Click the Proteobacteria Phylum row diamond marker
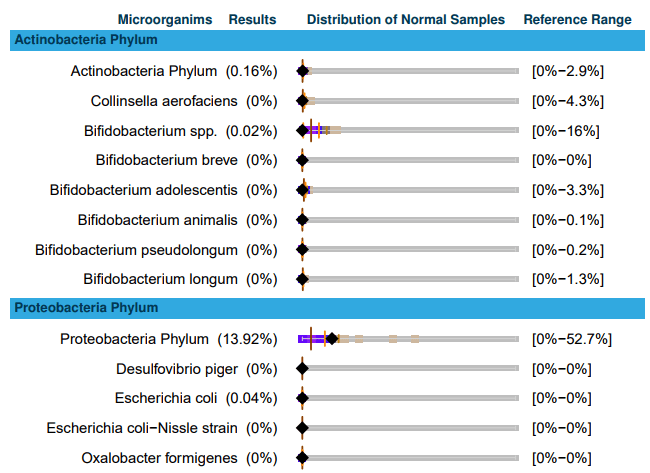Viewport: 650px width, 473px height. click(x=332, y=339)
